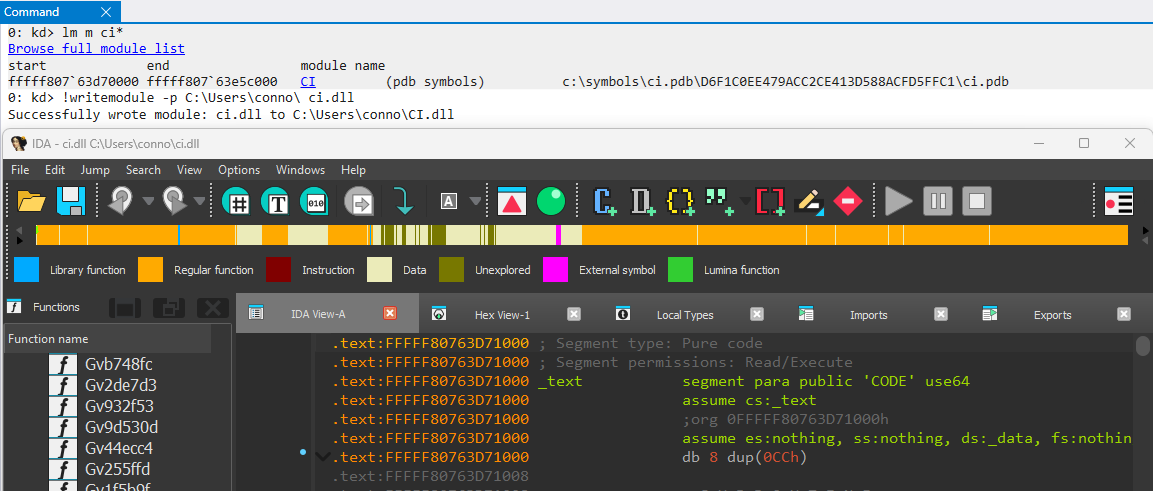Open backward jump history dropdown arrow
The image size is (1153, 491).
[x=148, y=201]
